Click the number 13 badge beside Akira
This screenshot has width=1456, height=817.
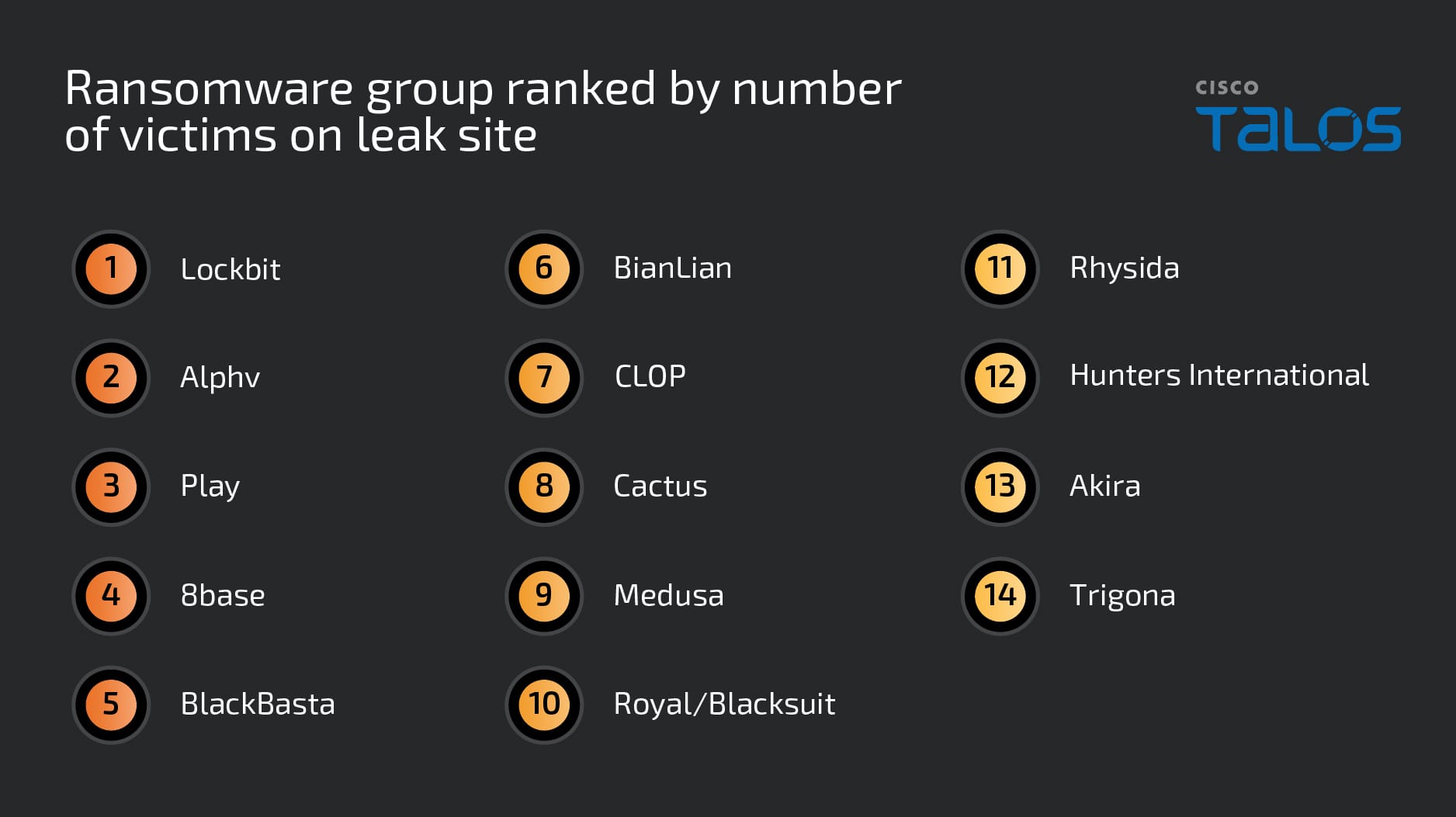point(1000,486)
